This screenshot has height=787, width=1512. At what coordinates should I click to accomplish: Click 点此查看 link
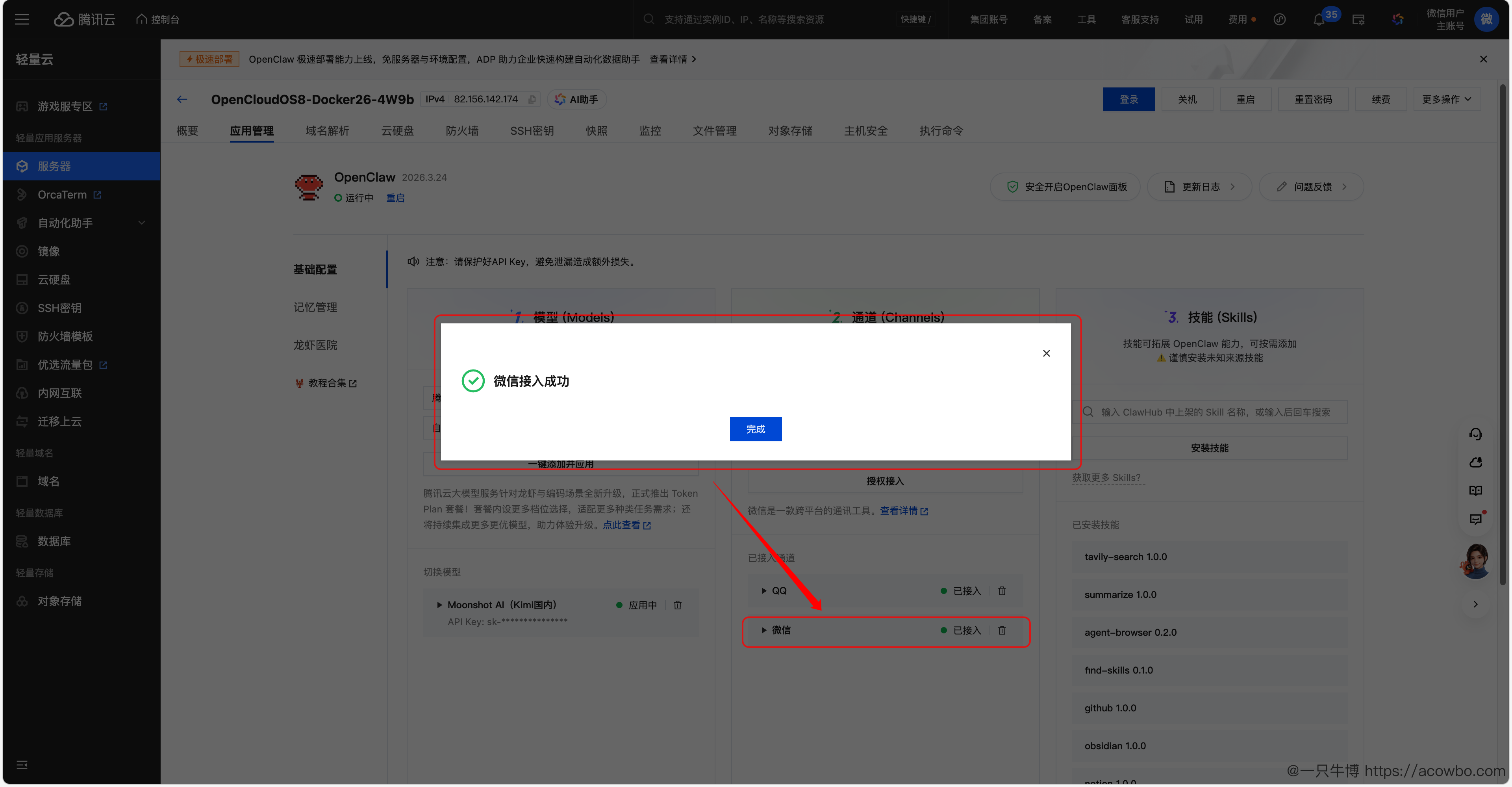627,525
